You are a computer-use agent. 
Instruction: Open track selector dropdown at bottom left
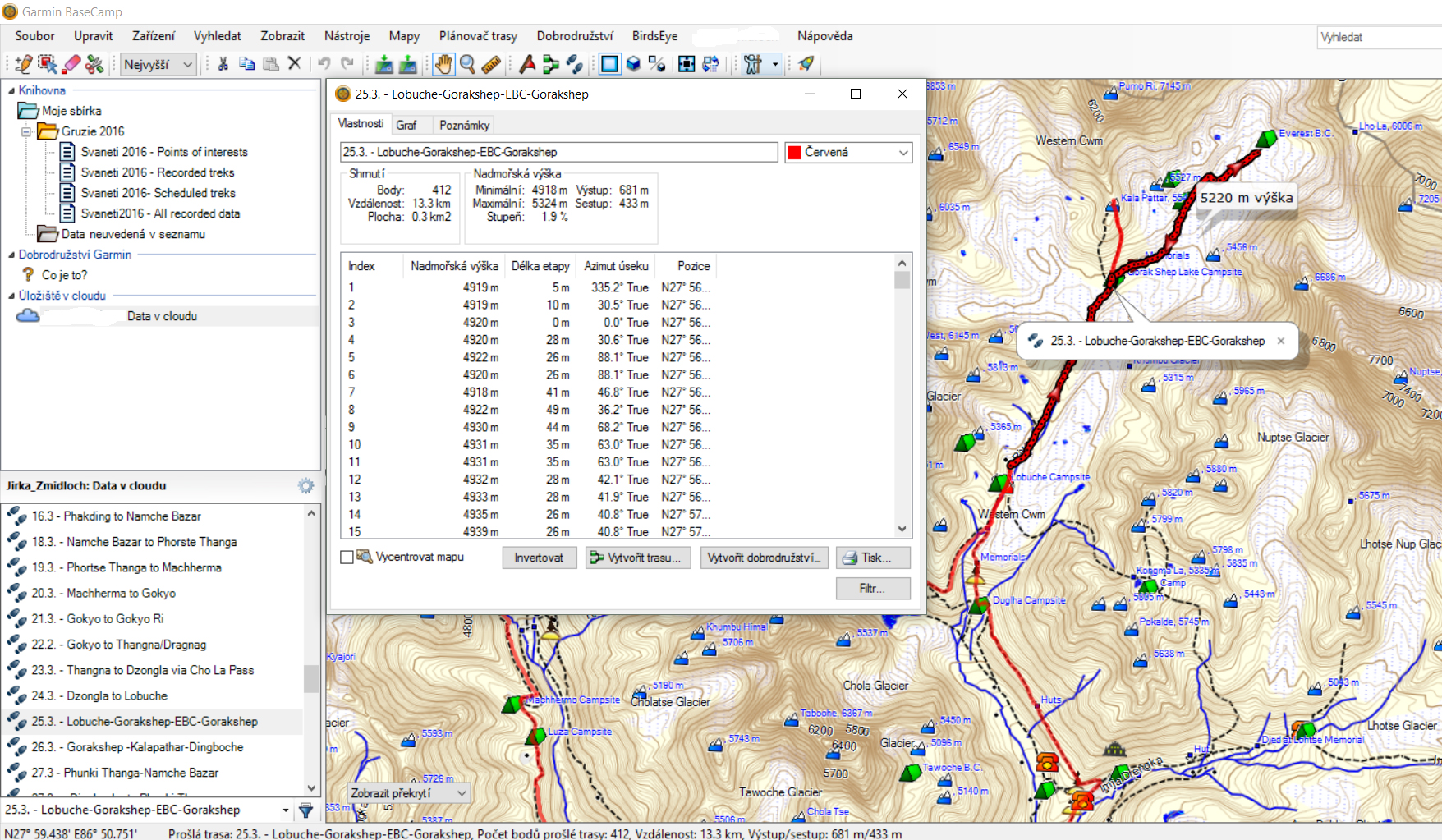(x=285, y=810)
